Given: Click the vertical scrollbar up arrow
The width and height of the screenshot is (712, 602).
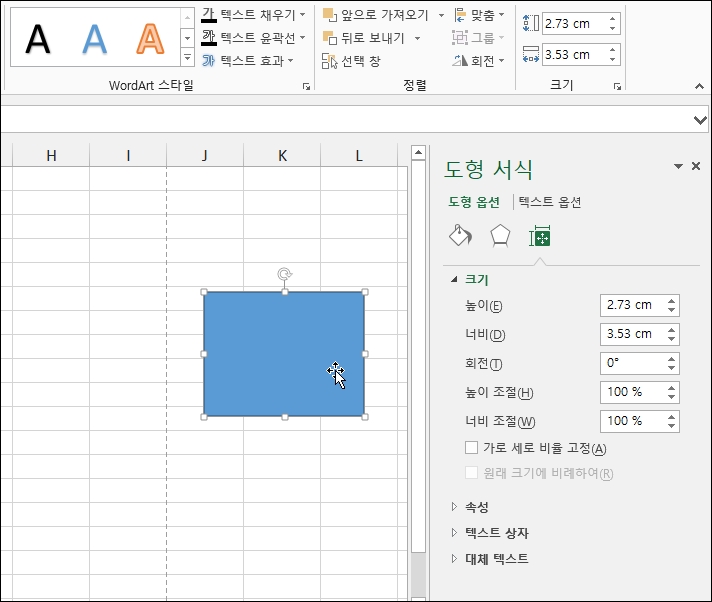Looking at the screenshot, I should tap(418, 153).
